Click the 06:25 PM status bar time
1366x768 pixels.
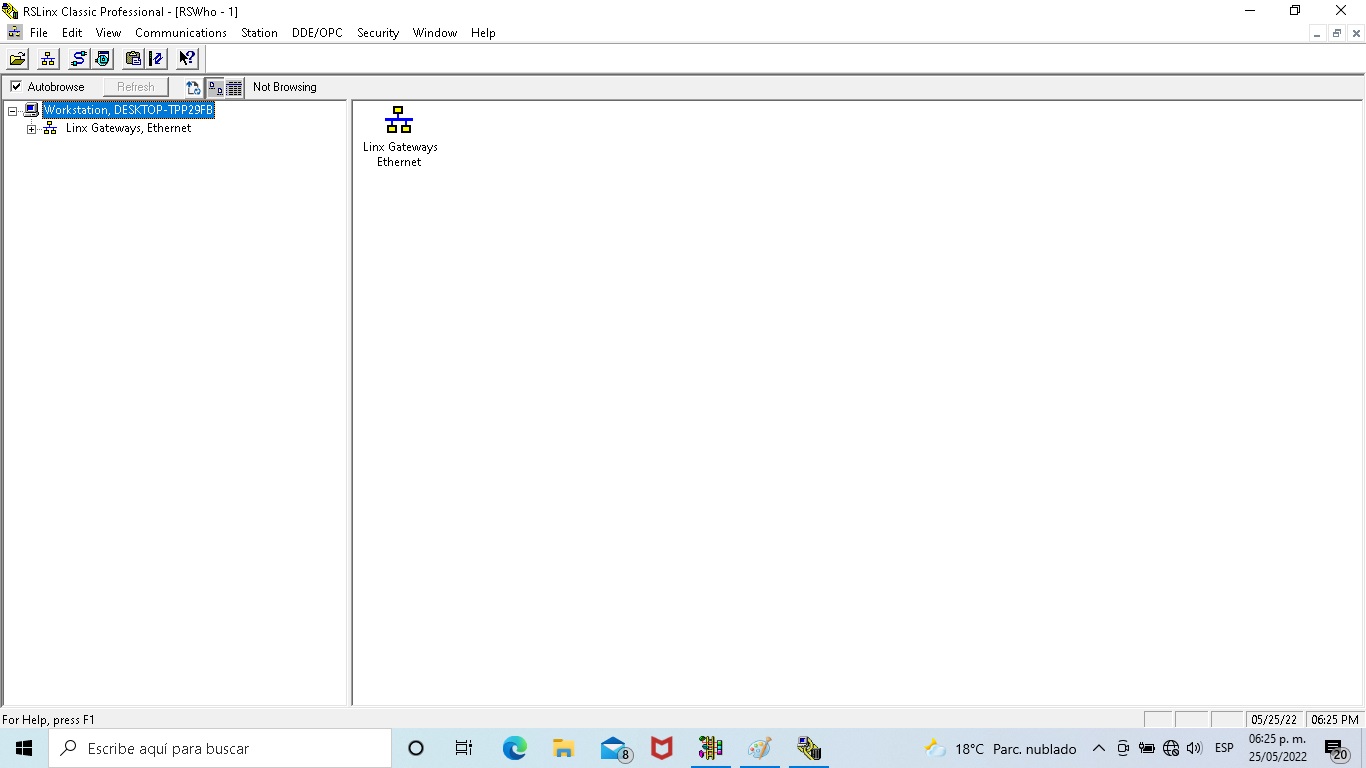point(1335,720)
